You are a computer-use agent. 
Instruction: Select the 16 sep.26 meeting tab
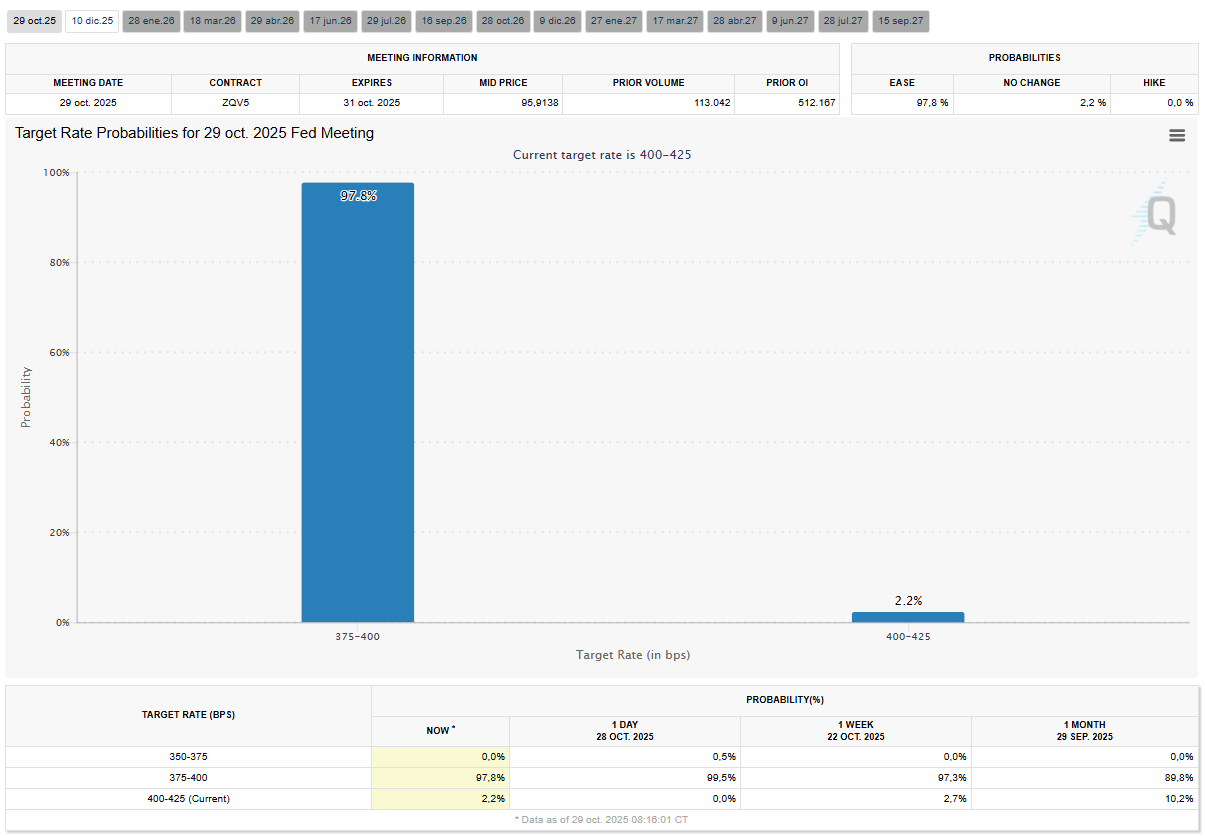click(444, 21)
